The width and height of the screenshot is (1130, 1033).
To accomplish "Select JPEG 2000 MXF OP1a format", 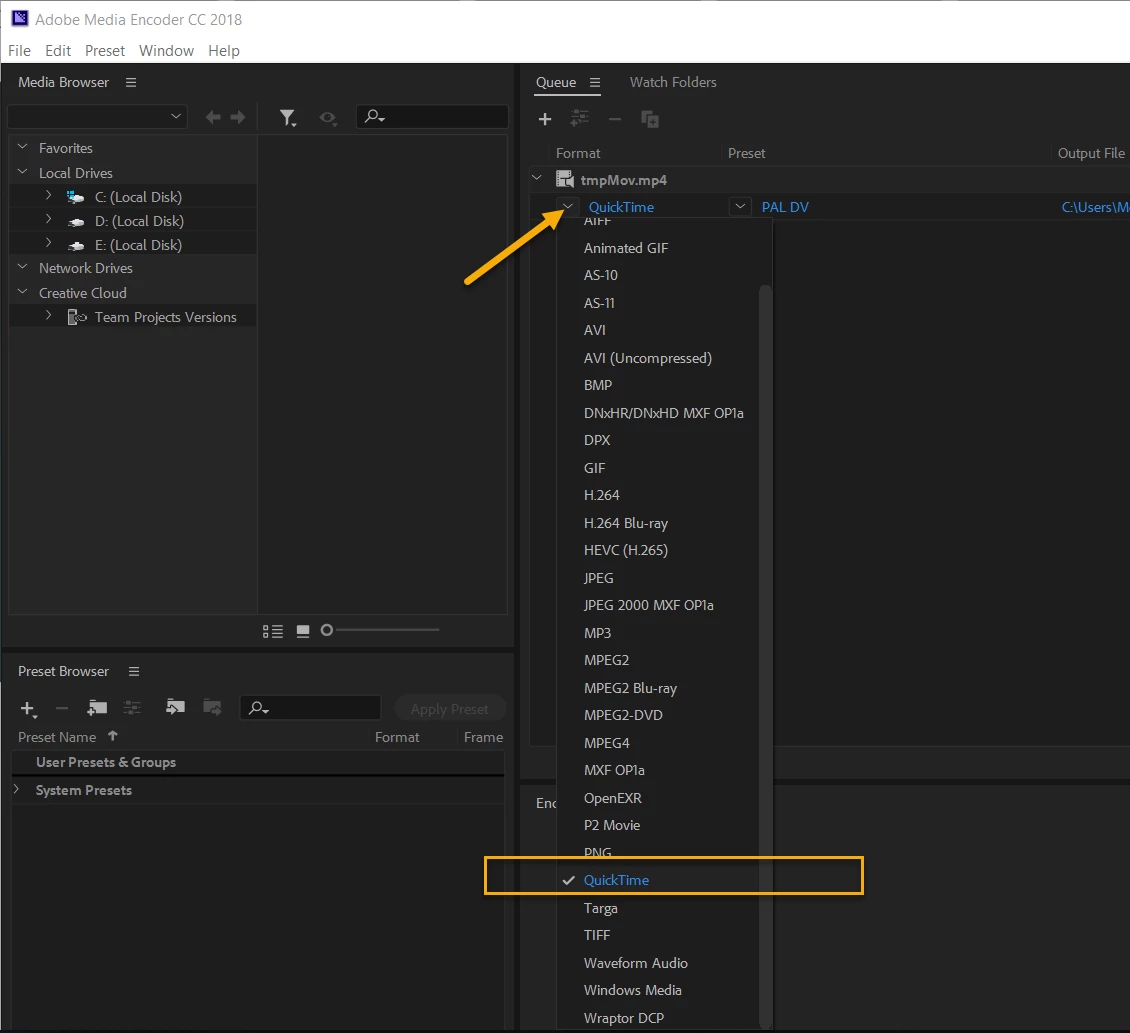I will [x=649, y=606].
